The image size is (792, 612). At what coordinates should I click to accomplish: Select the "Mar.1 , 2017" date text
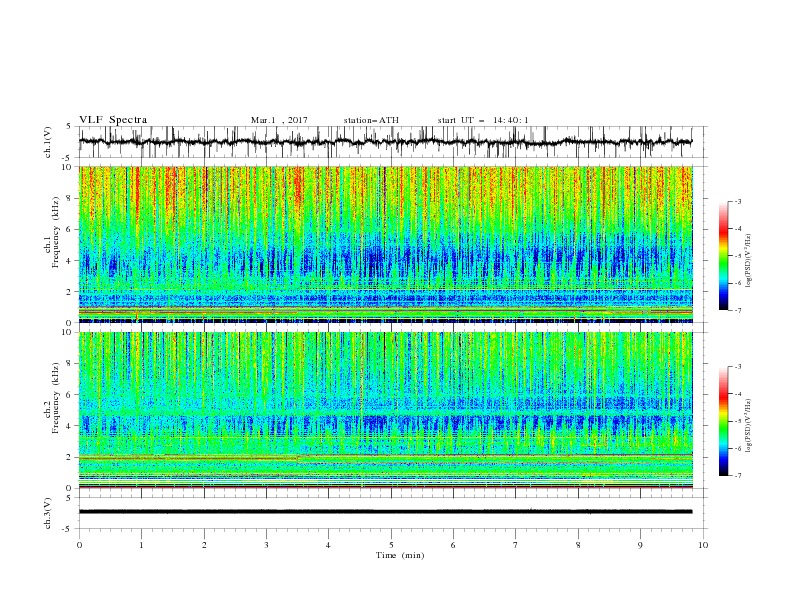tap(279, 120)
